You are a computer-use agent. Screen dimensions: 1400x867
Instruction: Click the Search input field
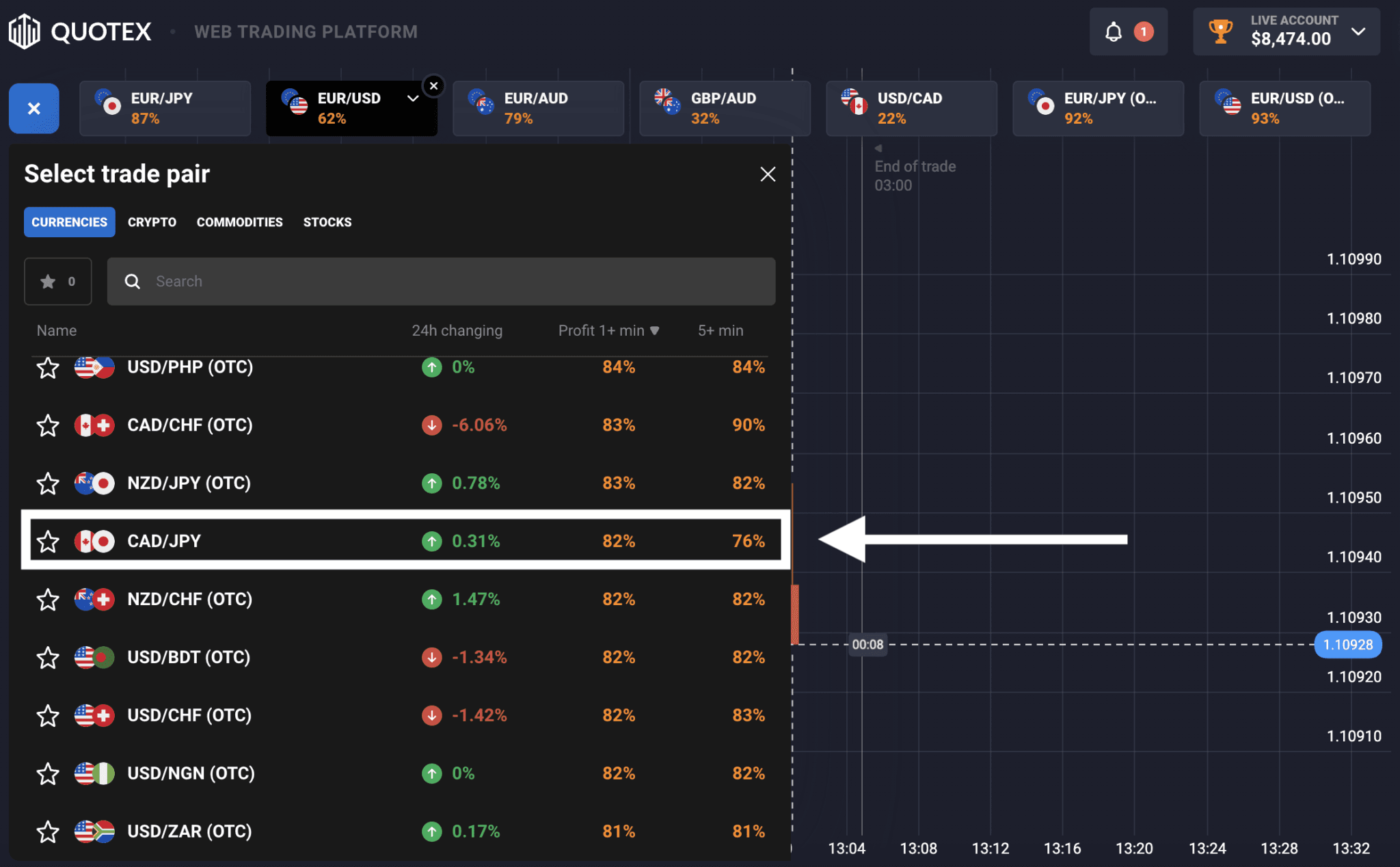point(441,281)
